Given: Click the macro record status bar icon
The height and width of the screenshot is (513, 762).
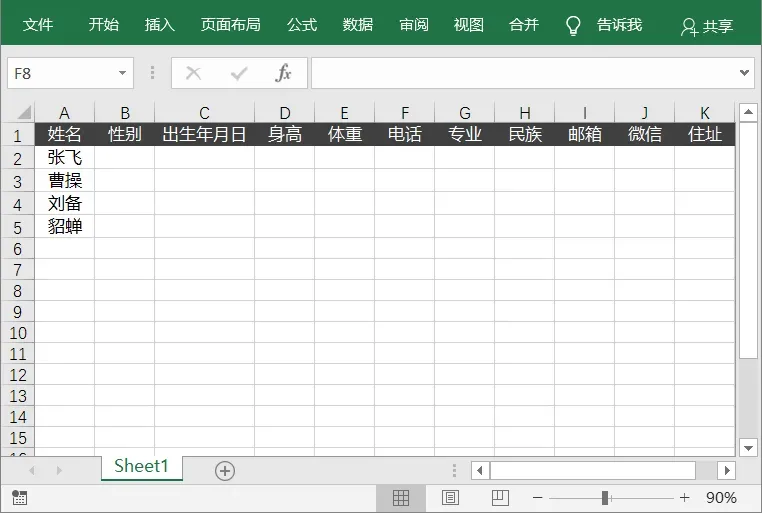Looking at the screenshot, I should click(19, 497).
